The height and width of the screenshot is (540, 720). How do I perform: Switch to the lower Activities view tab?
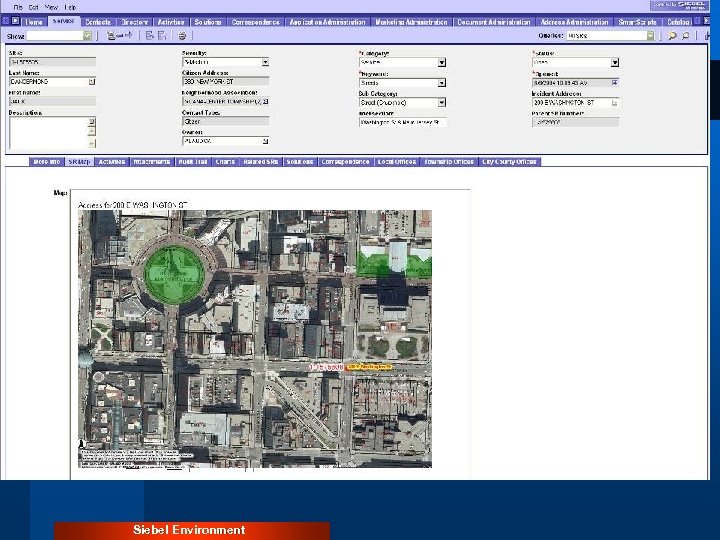(112, 162)
